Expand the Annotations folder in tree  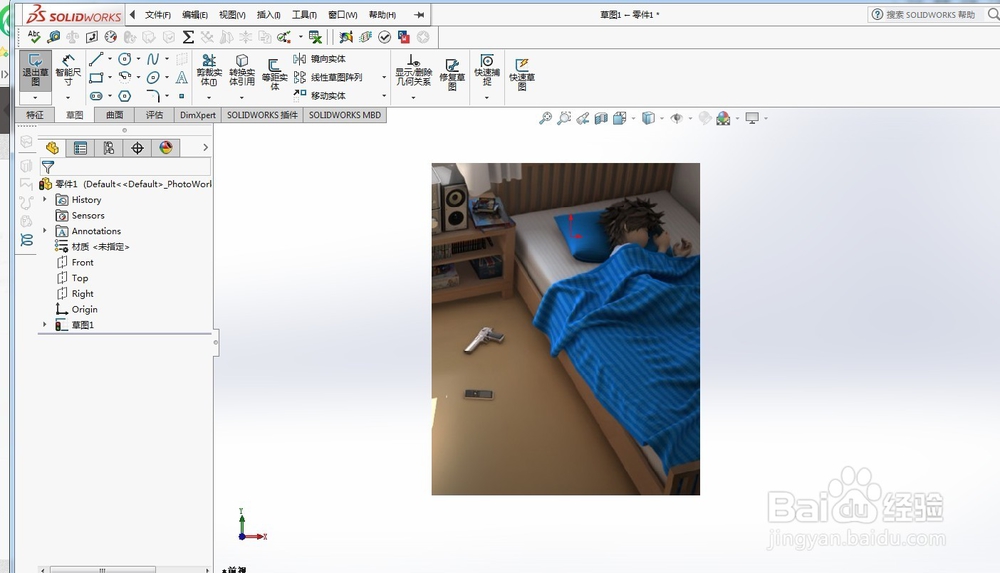click(45, 230)
